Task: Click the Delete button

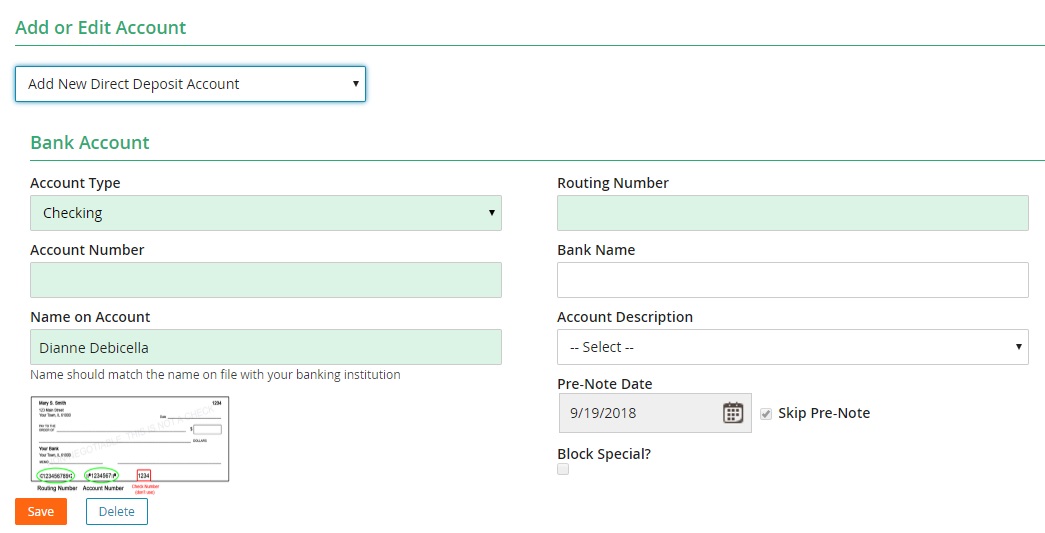Action: 116,512
